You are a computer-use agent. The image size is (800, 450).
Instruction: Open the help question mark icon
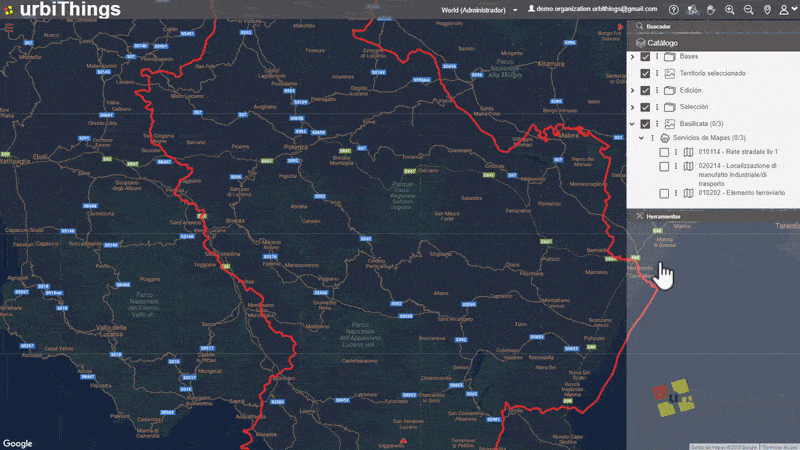click(673, 10)
